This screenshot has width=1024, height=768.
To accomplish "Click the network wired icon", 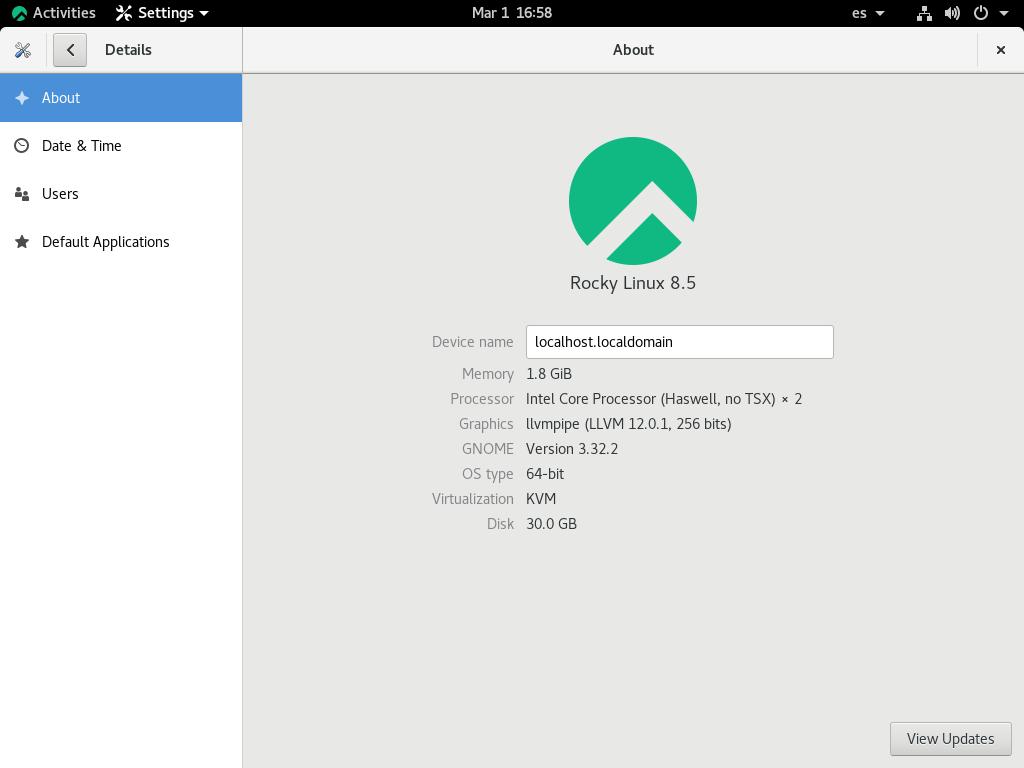I will tap(924, 13).
